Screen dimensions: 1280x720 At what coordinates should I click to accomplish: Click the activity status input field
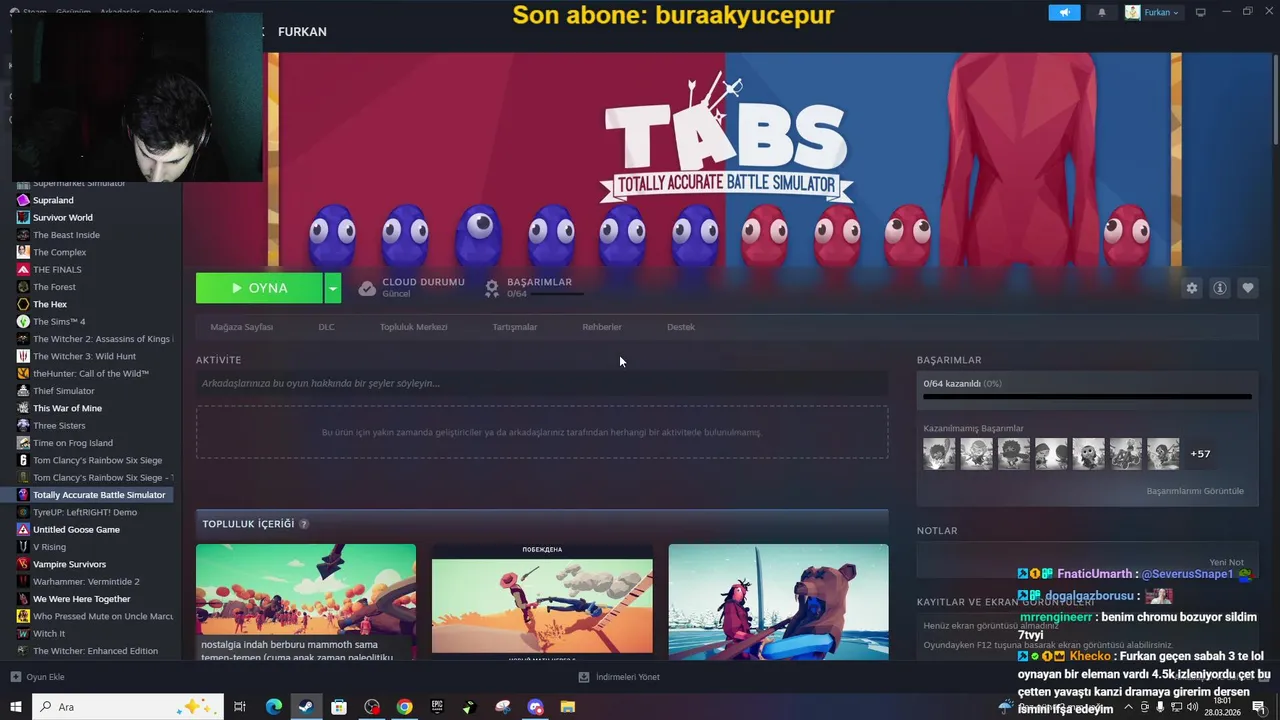click(542, 383)
